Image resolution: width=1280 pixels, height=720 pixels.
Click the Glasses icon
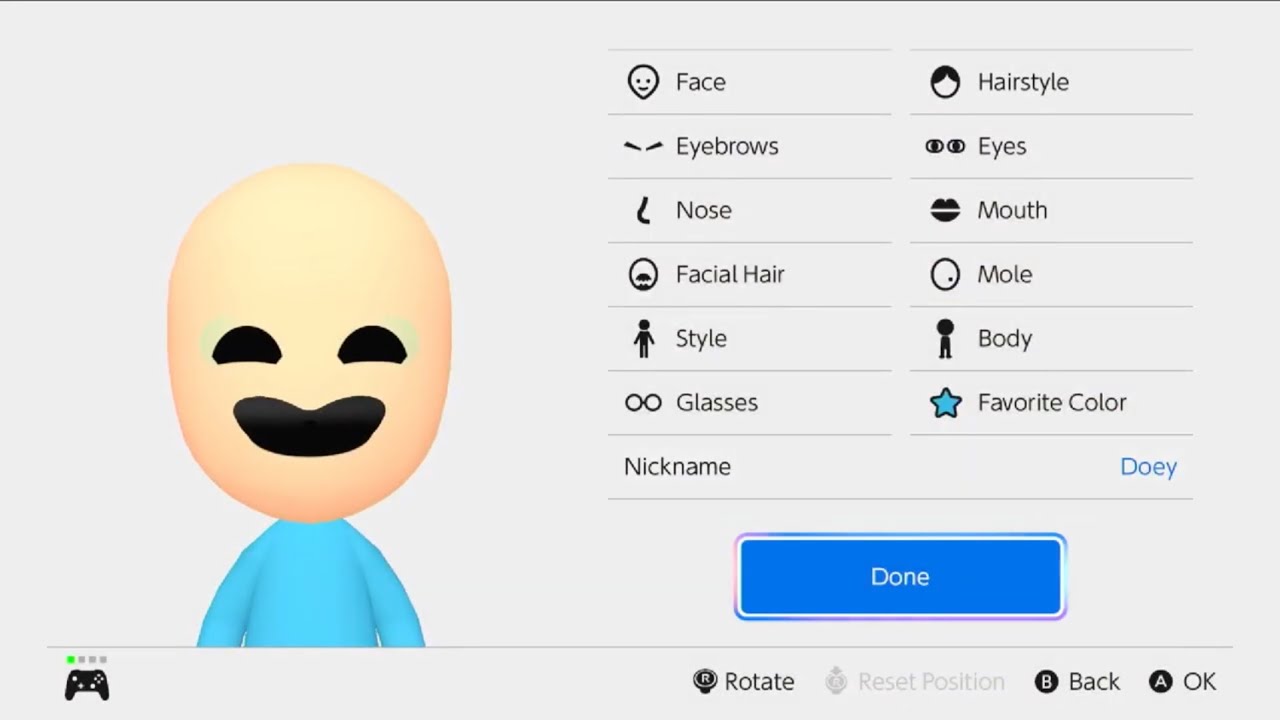coord(643,402)
